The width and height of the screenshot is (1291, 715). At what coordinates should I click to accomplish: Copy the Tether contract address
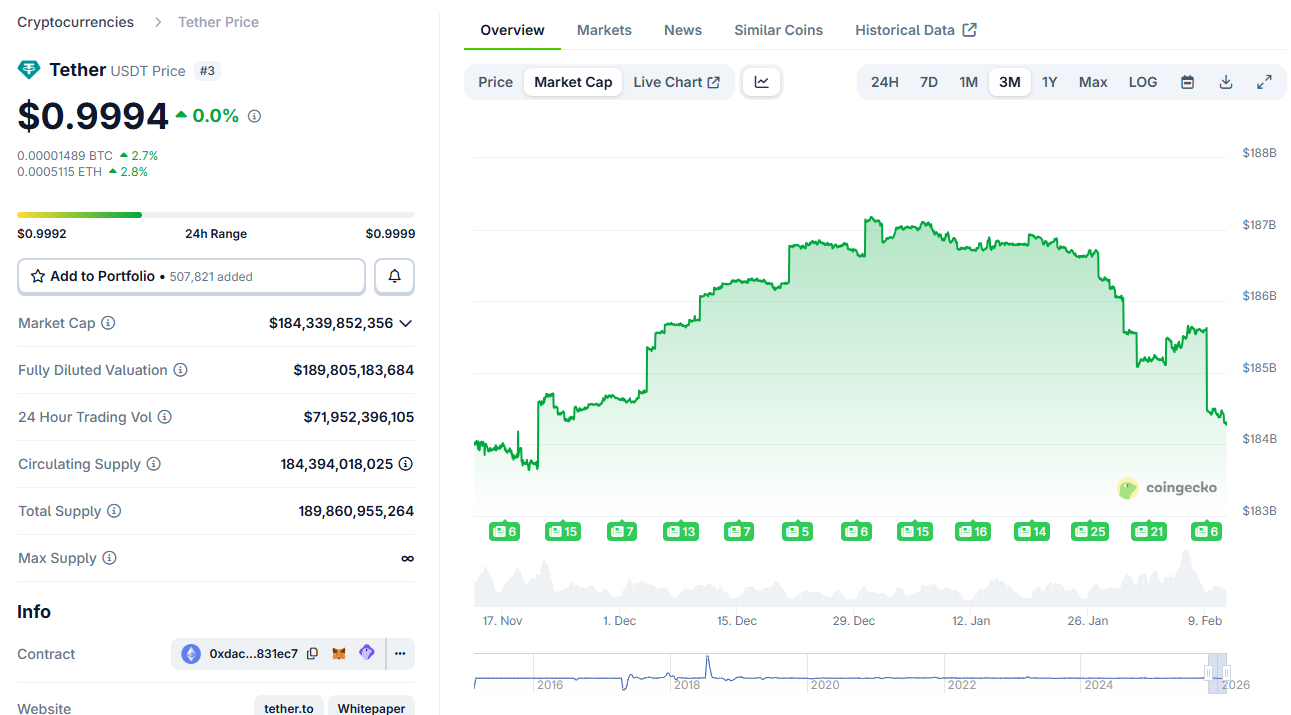click(310, 653)
